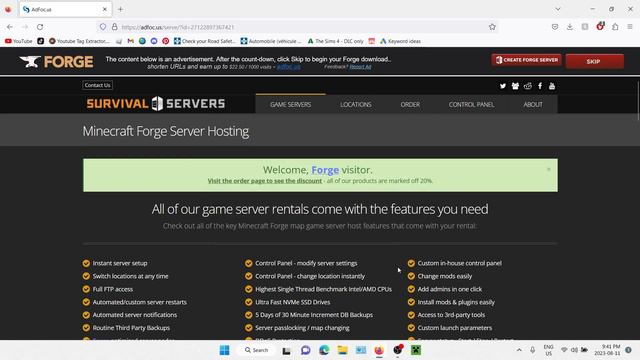Open Survival Servers Reddit icon
The height and width of the screenshot is (360, 640).
tap(528, 86)
